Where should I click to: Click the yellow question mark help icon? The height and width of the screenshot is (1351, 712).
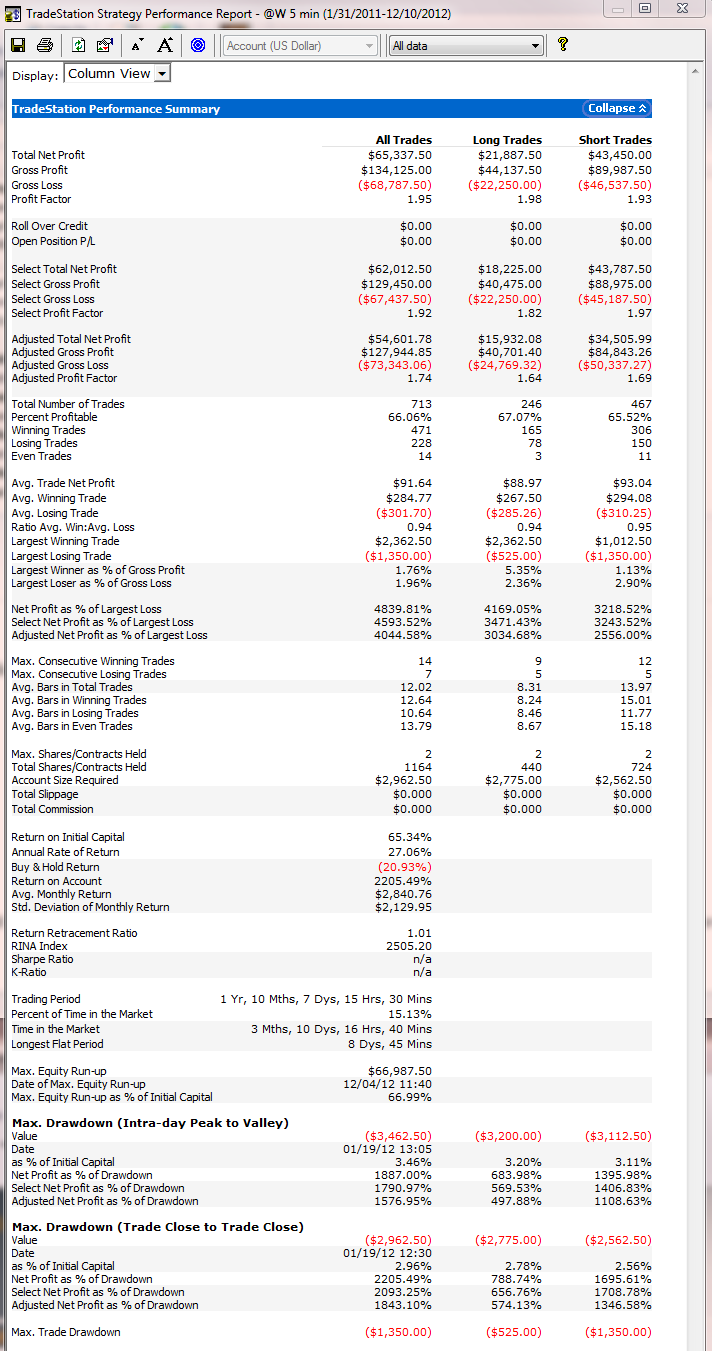pyautogui.click(x=563, y=45)
